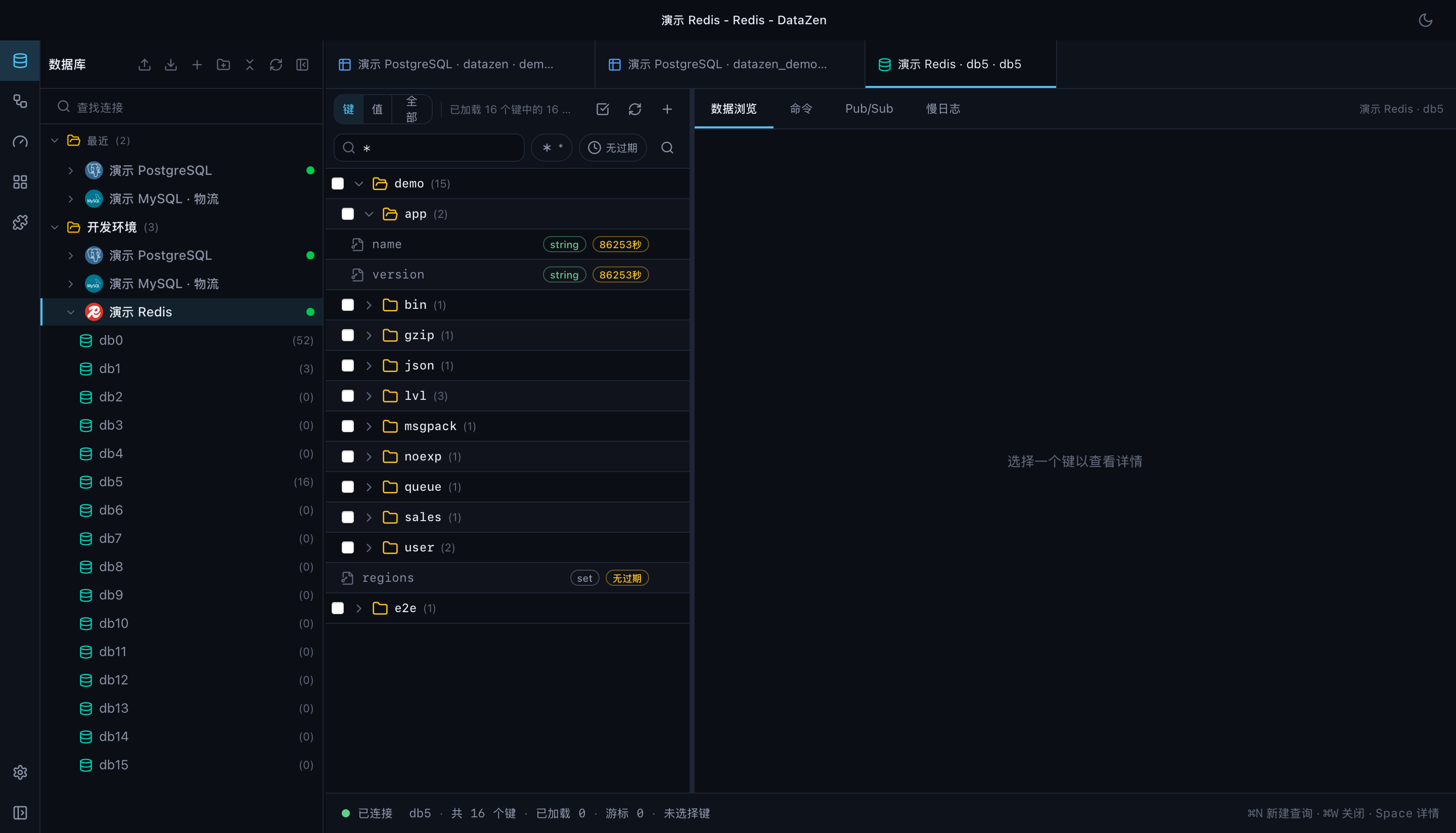This screenshot has height=833, width=1456.
Task: Add a new connection with plus icon
Action: (197, 65)
